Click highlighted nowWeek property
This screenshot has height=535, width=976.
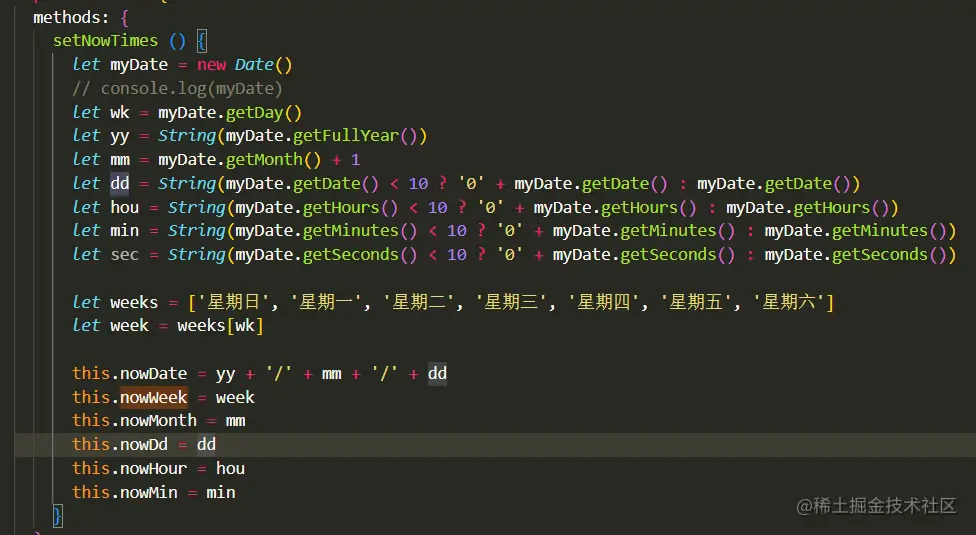[x=153, y=397]
